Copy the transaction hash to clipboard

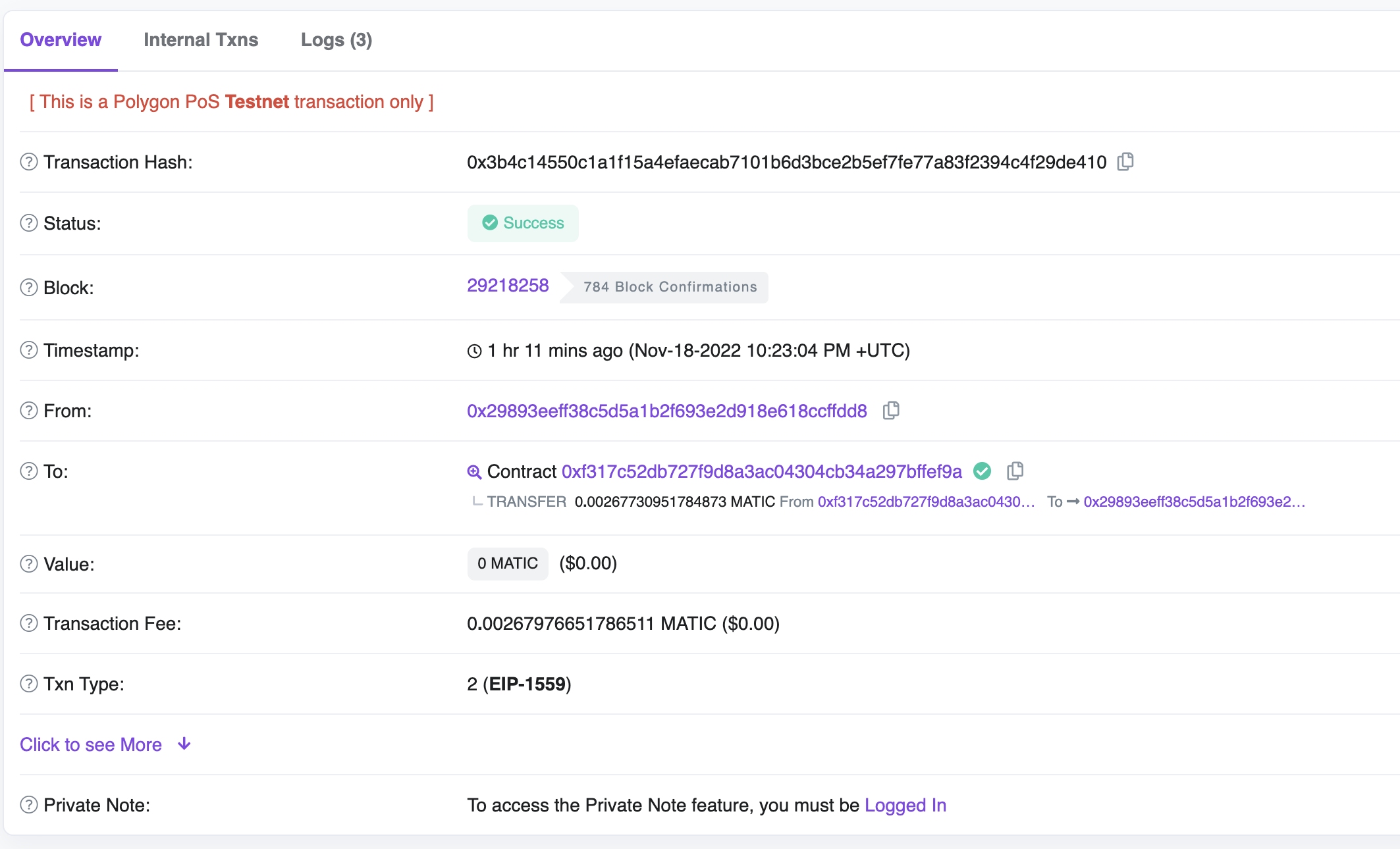pyautogui.click(x=1125, y=161)
